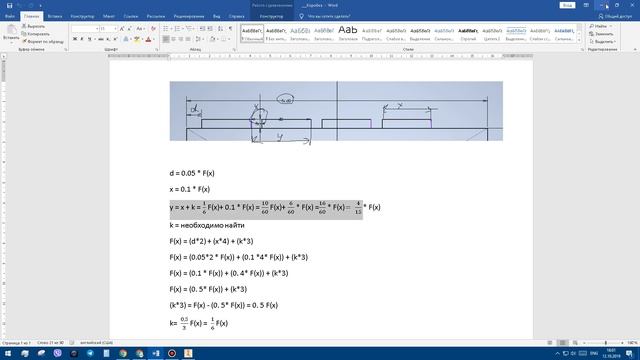The height and width of the screenshot is (360, 640).
Task: Open Chrome from the taskbar
Action: click(x=123, y=353)
